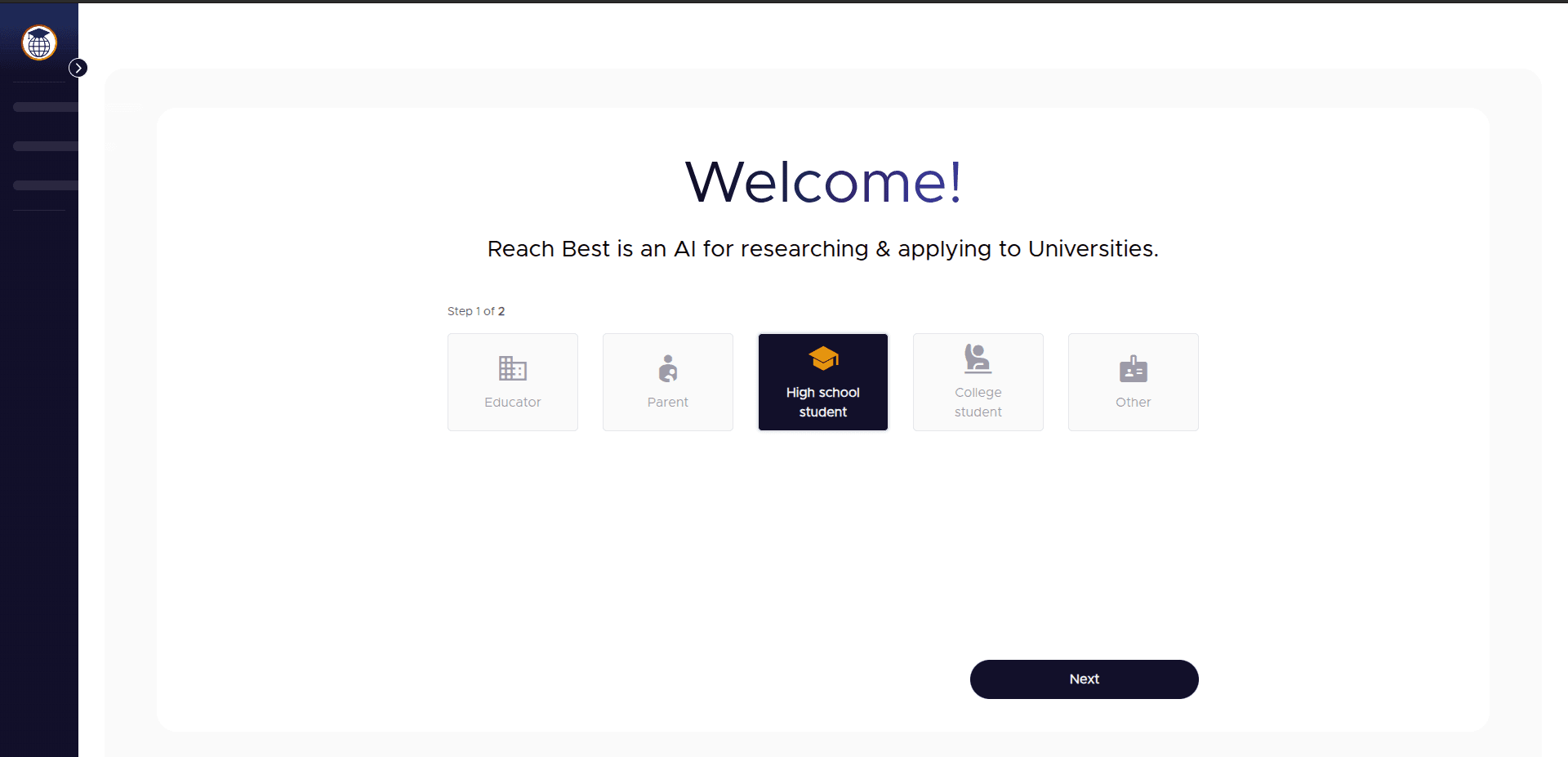Image resolution: width=1568 pixels, height=757 pixels.
Task: Click the College student desk icon
Action: pyautogui.click(x=978, y=358)
